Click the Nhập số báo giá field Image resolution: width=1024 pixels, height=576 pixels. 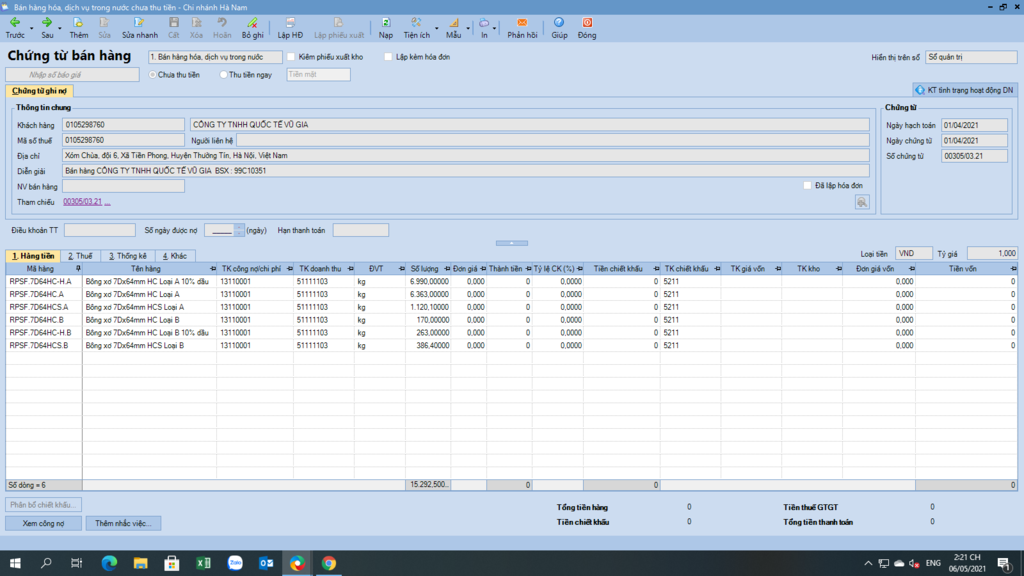tap(72, 74)
